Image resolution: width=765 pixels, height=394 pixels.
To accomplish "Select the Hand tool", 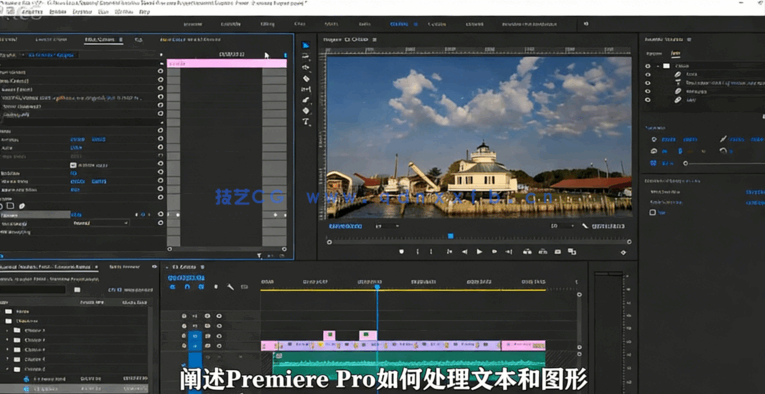I will click(x=306, y=111).
